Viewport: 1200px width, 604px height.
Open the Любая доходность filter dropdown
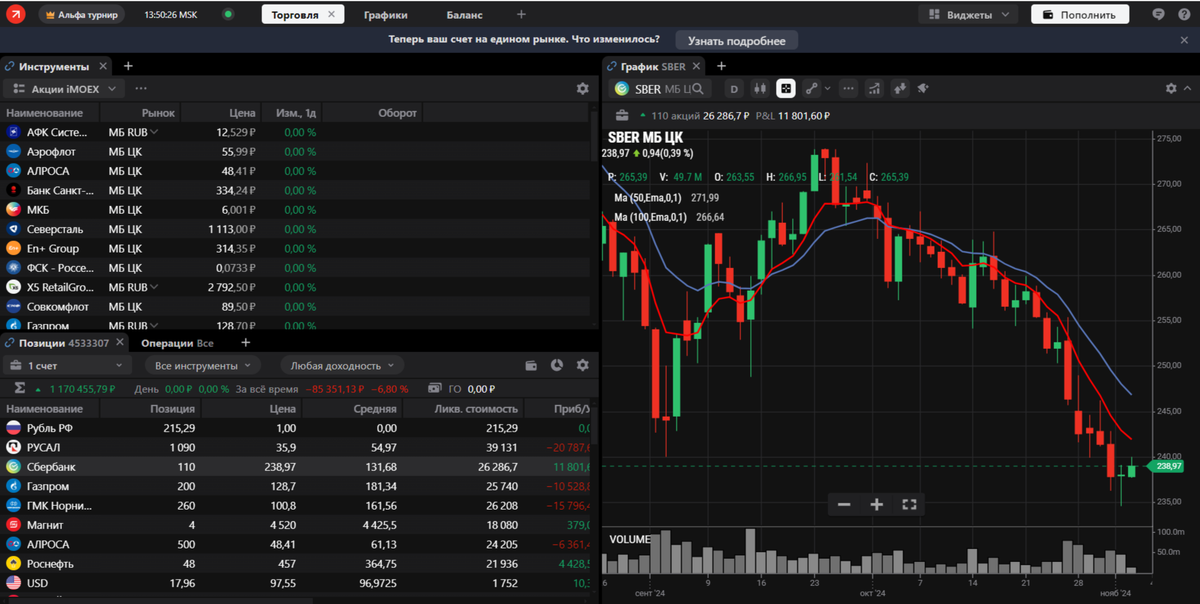coord(343,366)
